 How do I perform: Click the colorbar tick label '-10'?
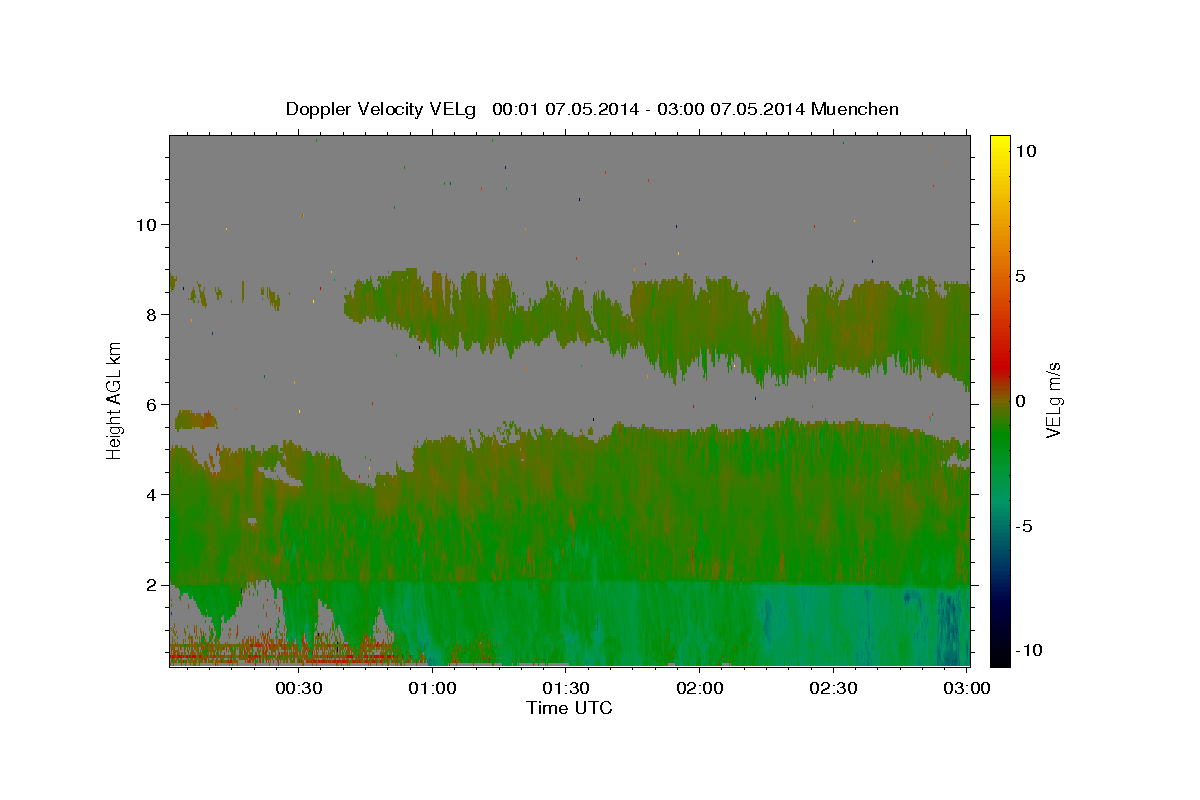[x=1027, y=650]
